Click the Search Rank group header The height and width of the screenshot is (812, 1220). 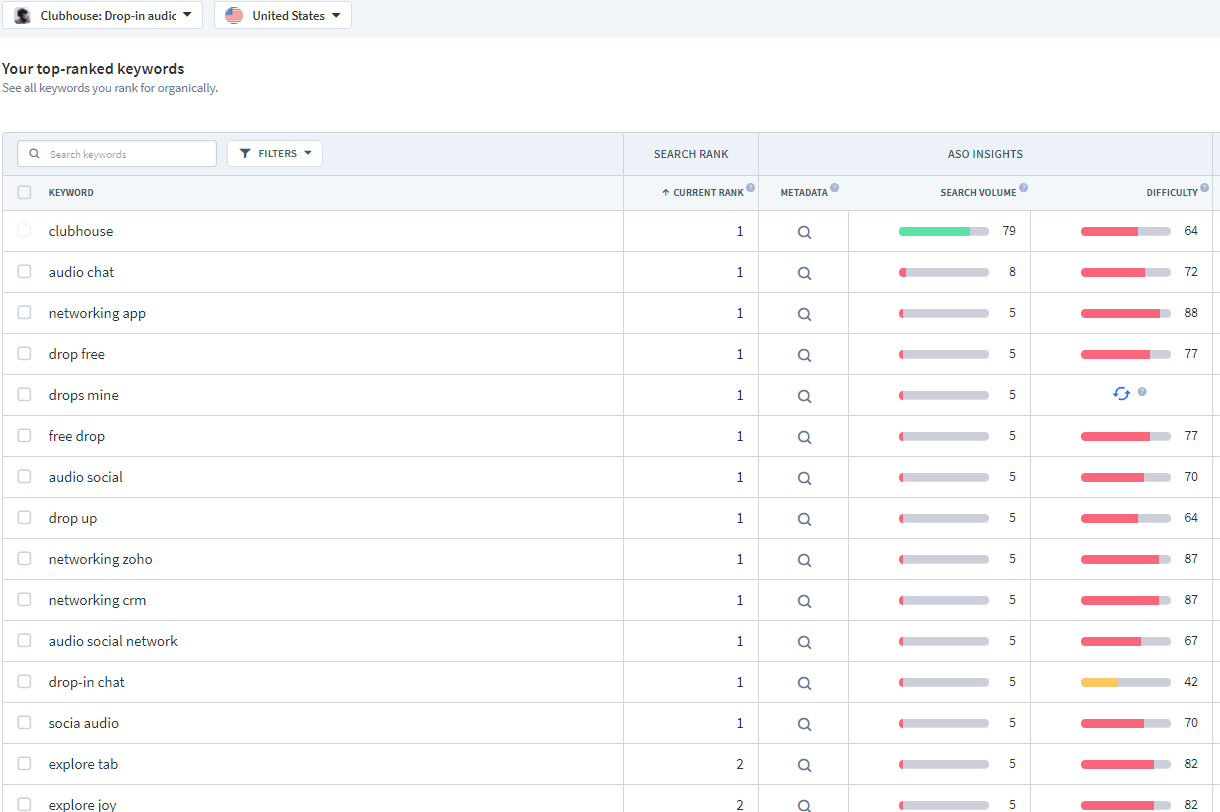coord(691,154)
